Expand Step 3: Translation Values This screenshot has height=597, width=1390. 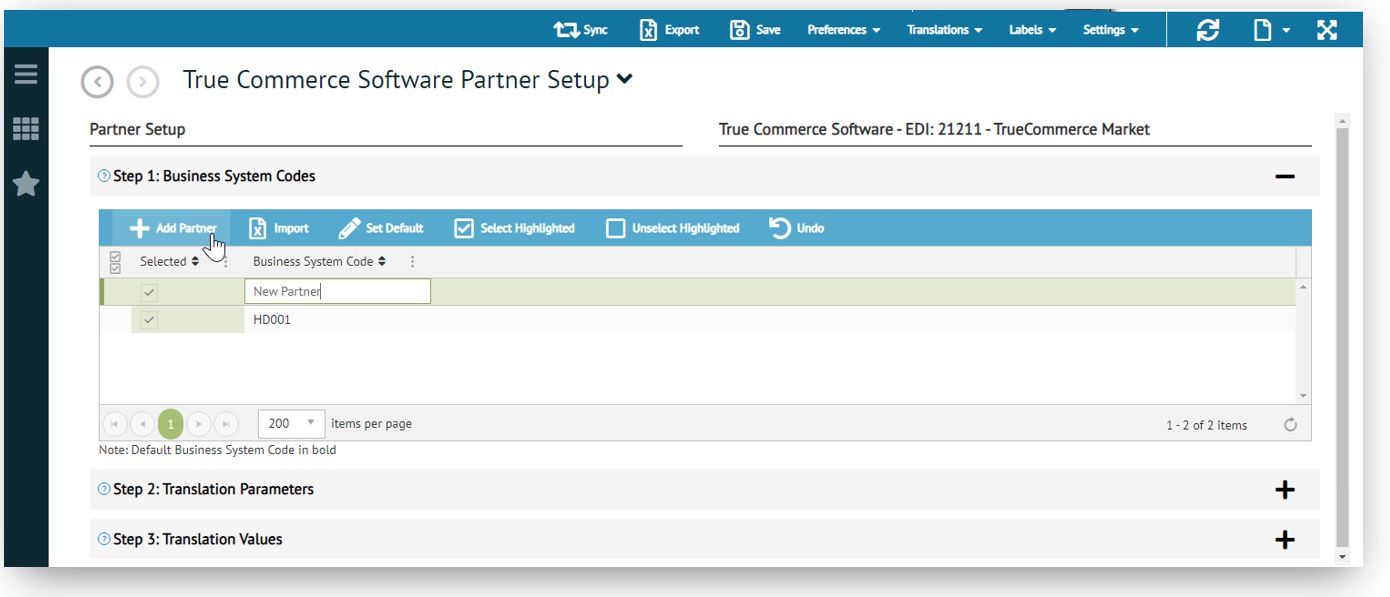click(x=1285, y=539)
